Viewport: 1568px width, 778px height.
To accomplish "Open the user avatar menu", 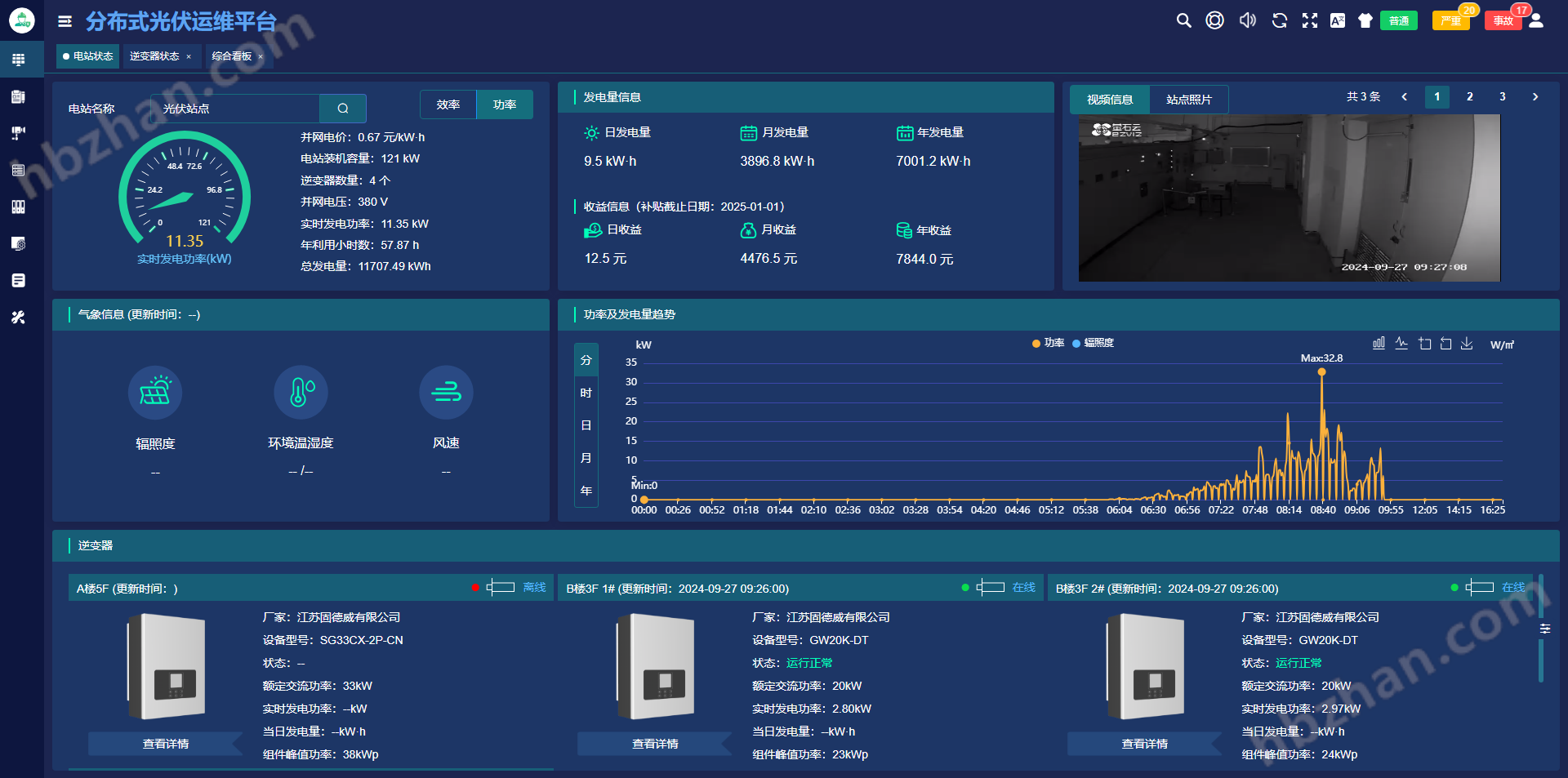I will pos(1538,20).
